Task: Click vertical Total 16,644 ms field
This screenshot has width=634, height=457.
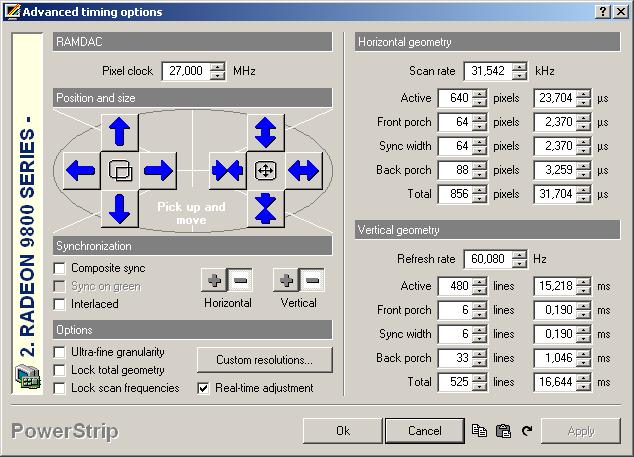Action: [x=556, y=382]
